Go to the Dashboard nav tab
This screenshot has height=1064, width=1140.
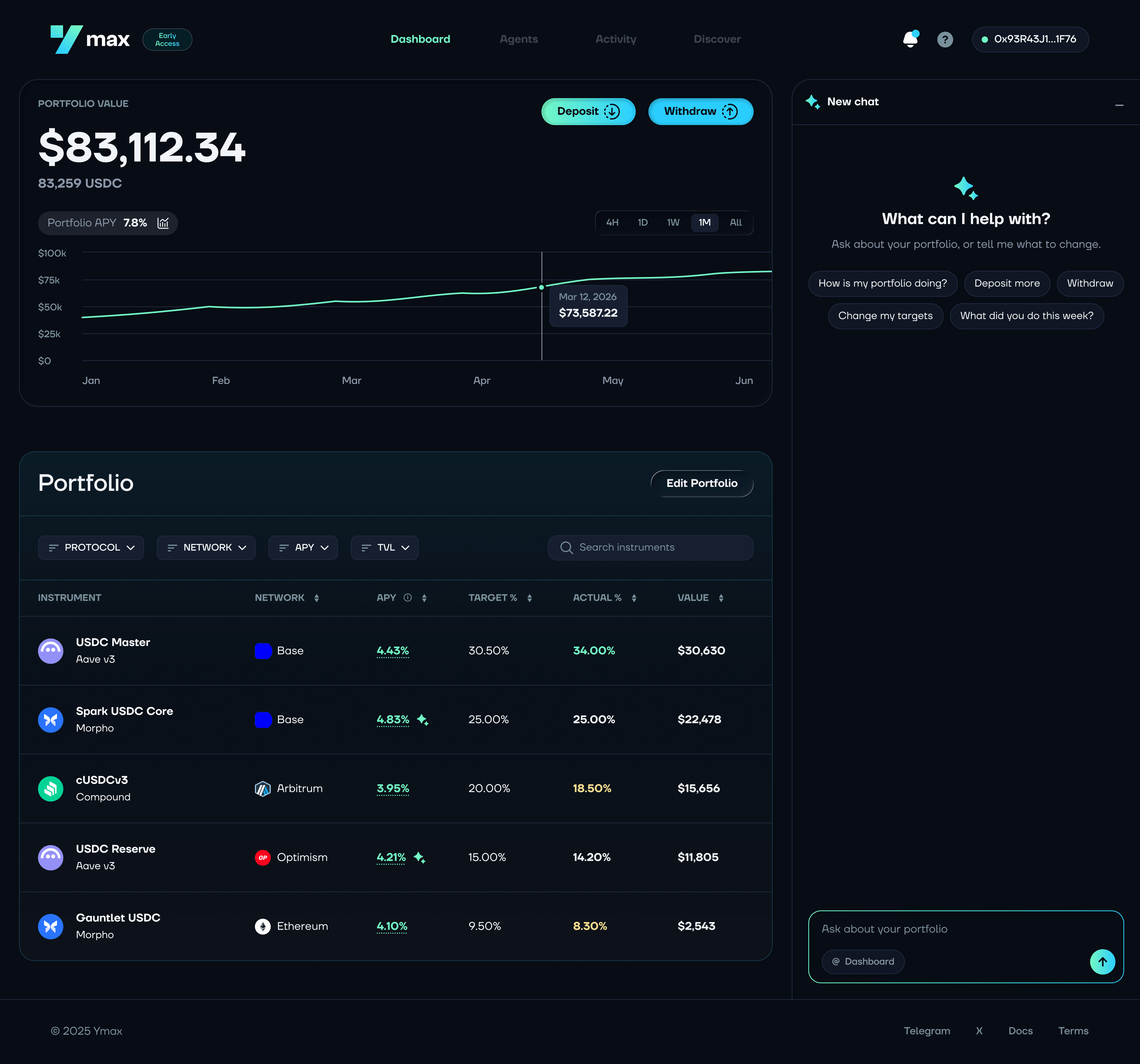[x=420, y=39]
